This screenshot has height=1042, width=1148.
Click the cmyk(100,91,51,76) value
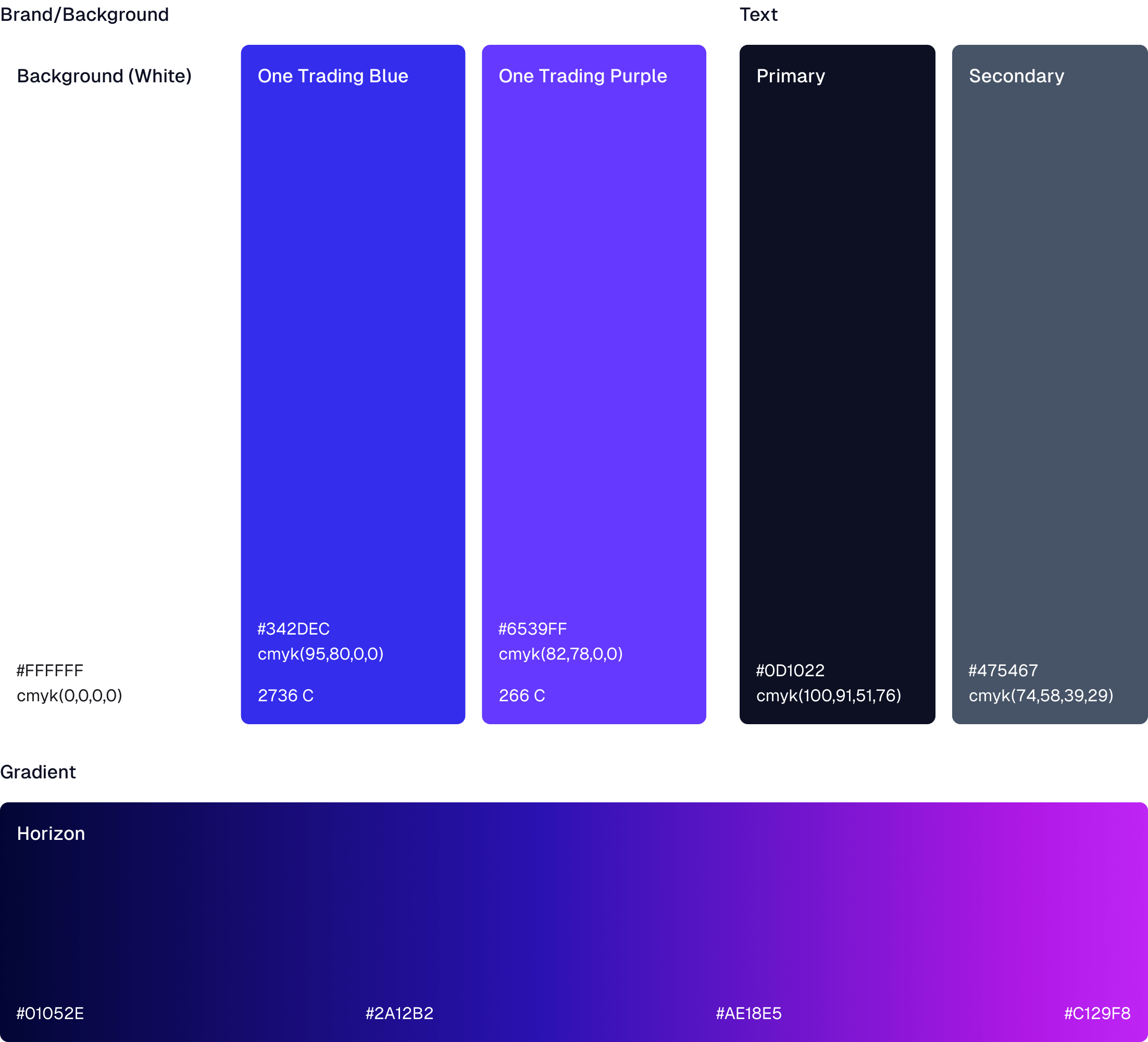(829, 695)
